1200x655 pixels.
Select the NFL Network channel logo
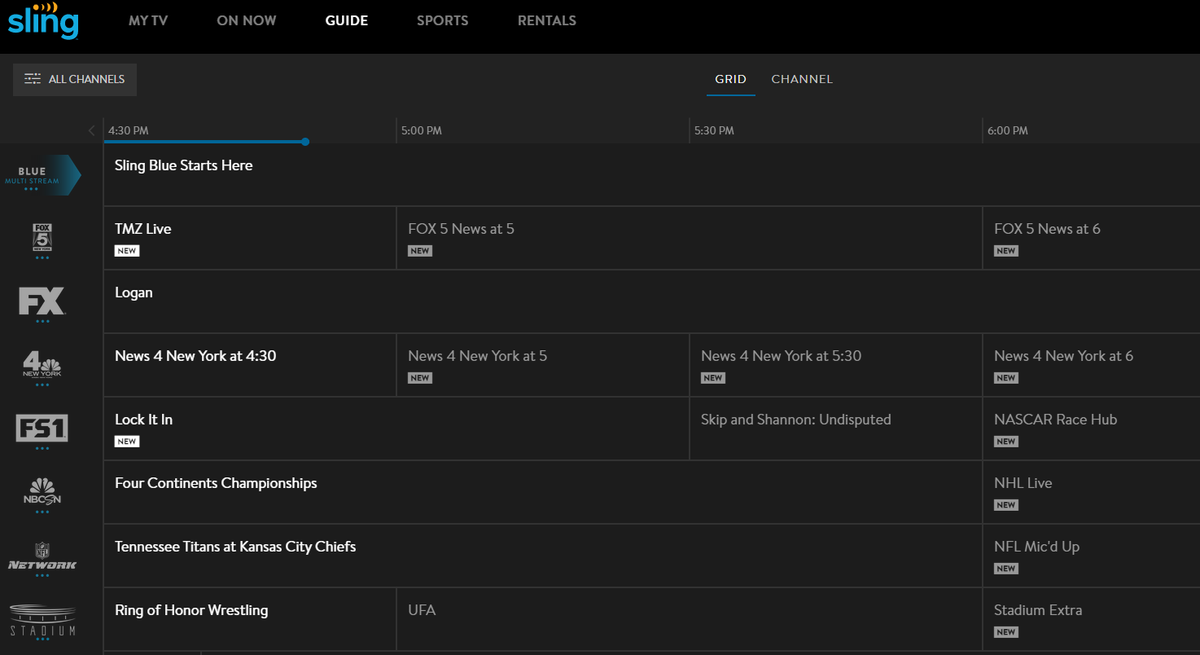[42, 556]
